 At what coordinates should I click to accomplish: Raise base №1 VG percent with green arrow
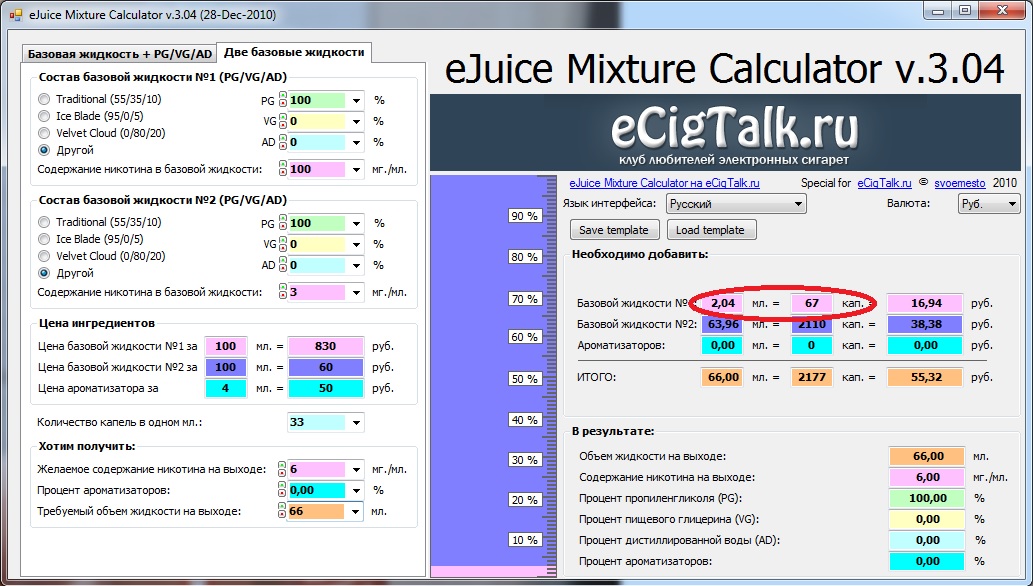[x=283, y=117]
